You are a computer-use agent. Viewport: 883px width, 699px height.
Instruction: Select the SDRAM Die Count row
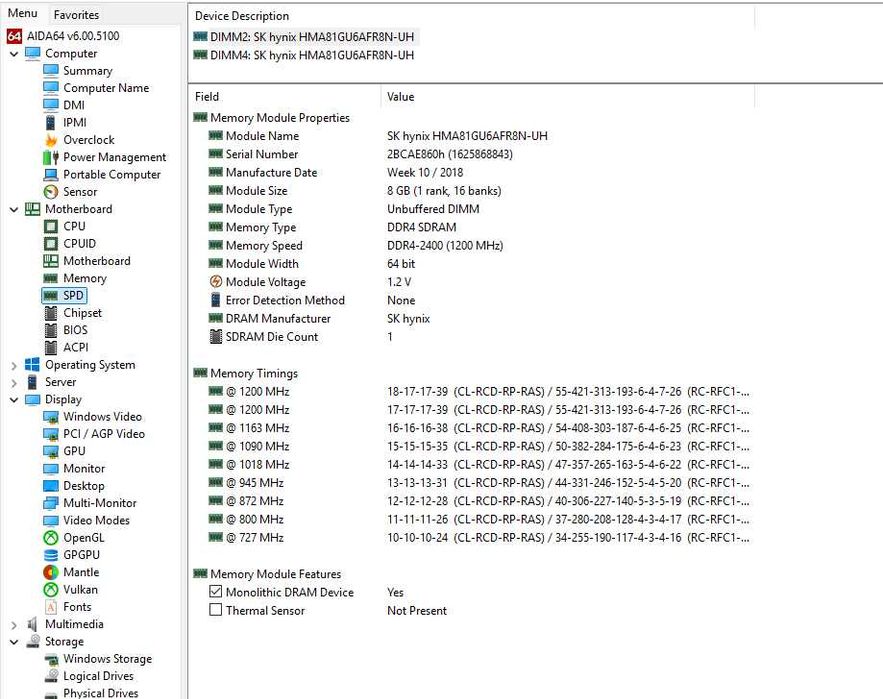471,337
